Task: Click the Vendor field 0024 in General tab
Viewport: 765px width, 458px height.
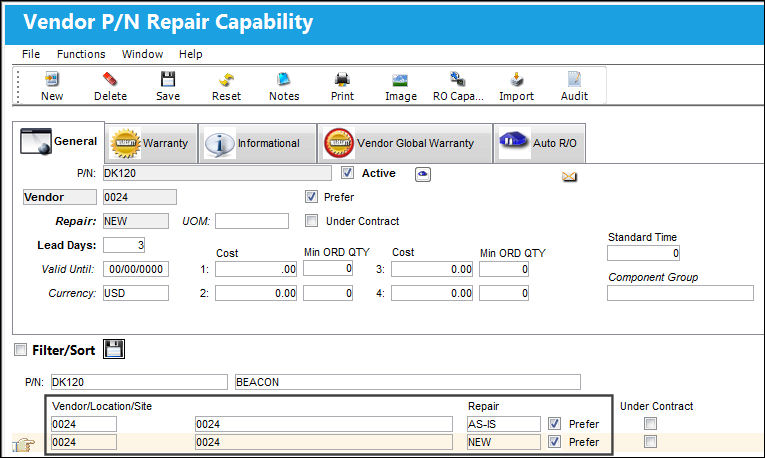Action: [x=140, y=197]
